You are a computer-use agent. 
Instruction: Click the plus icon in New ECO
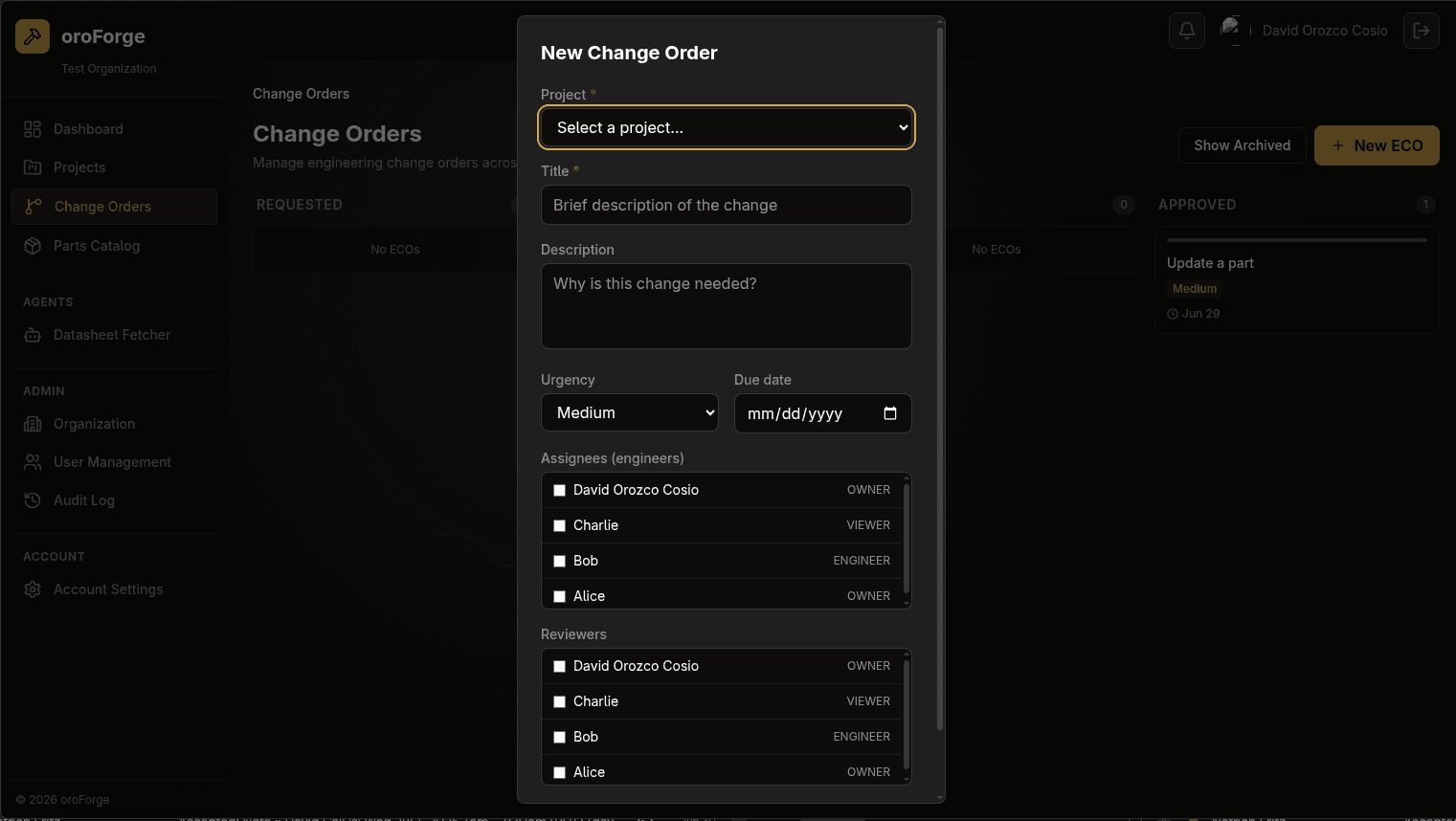(1338, 145)
